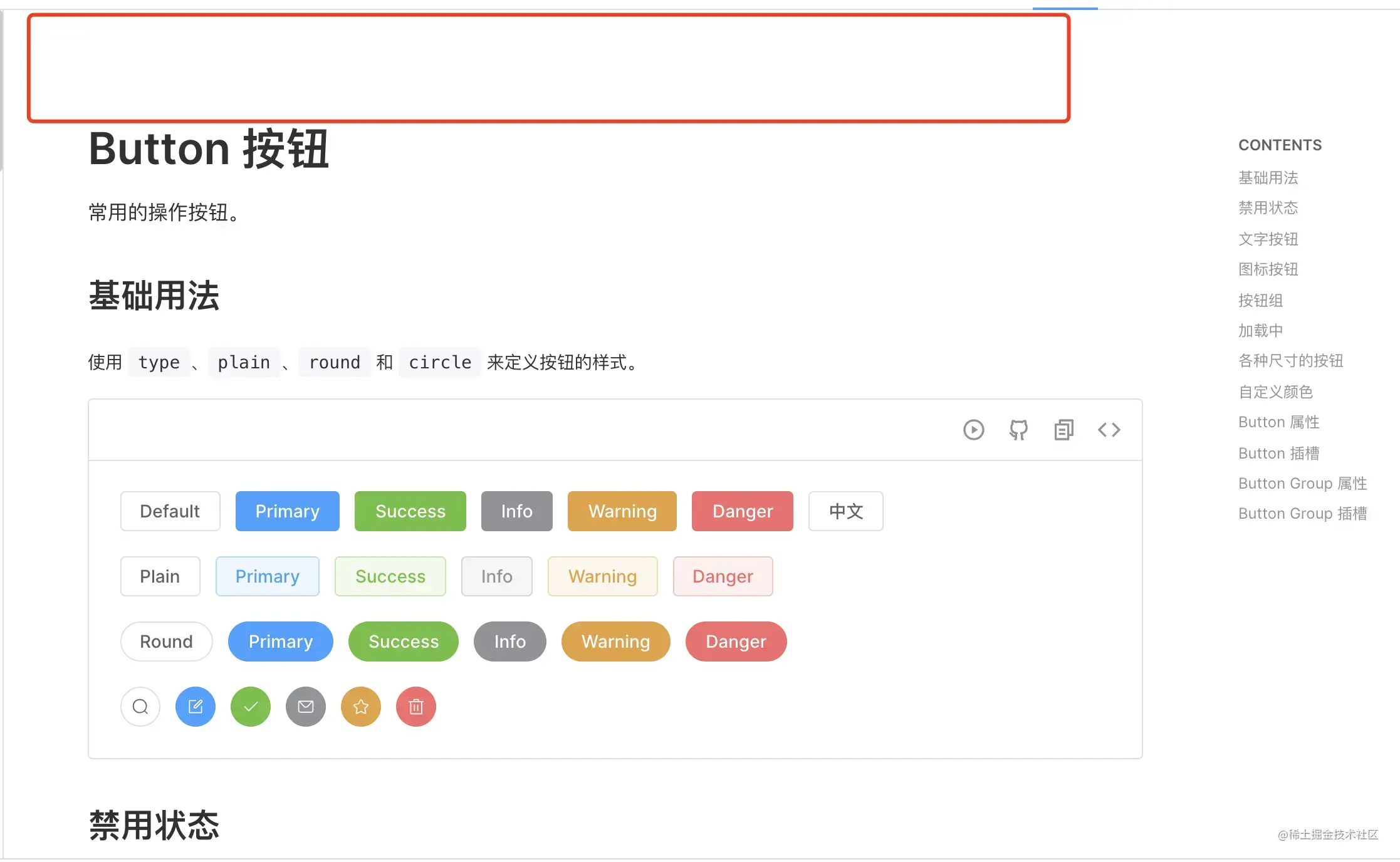Open Button Group 属性 contents link
The width and height of the screenshot is (1400, 862).
tap(1302, 484)
